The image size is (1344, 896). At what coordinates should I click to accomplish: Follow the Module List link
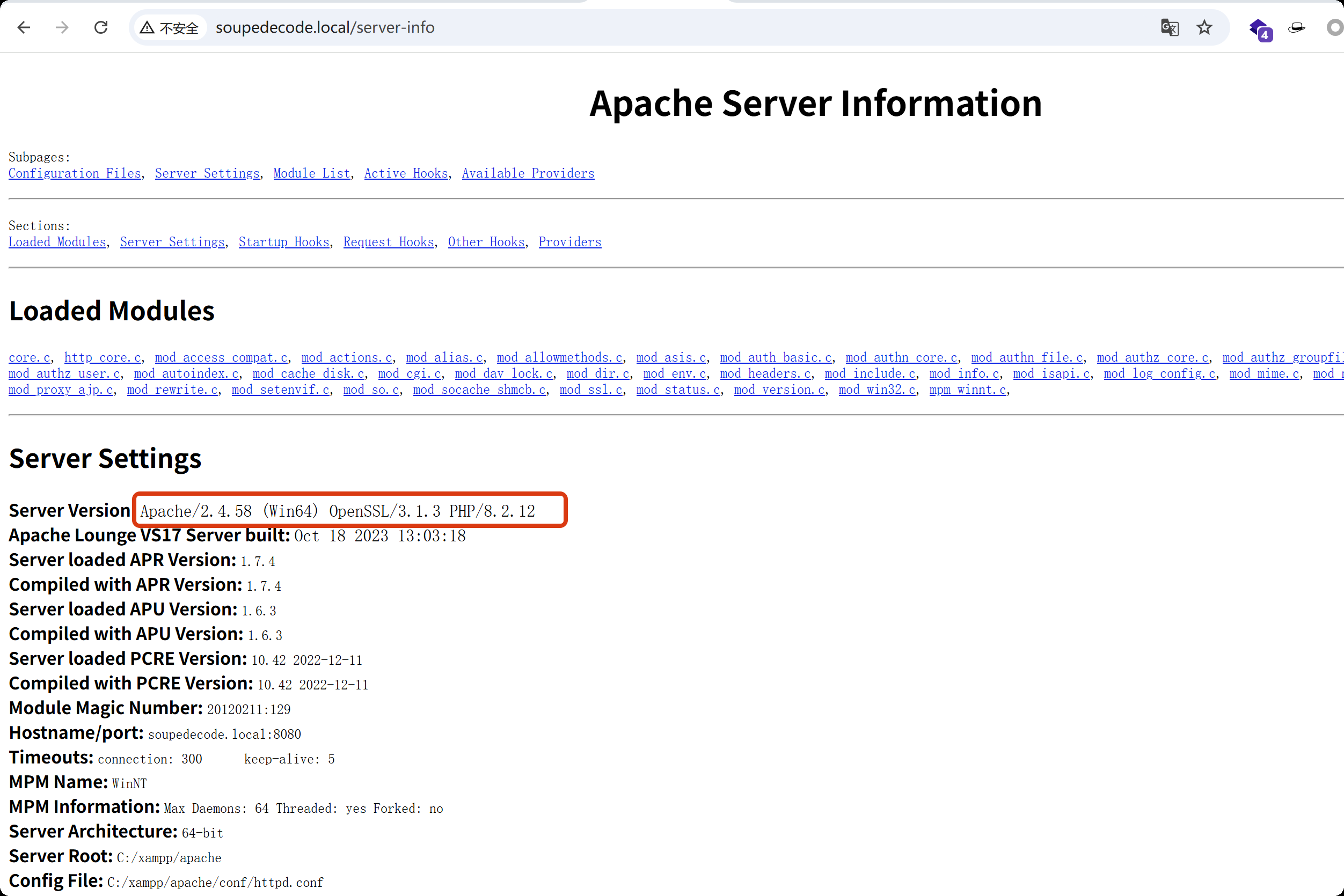click(x=311, y=173)
